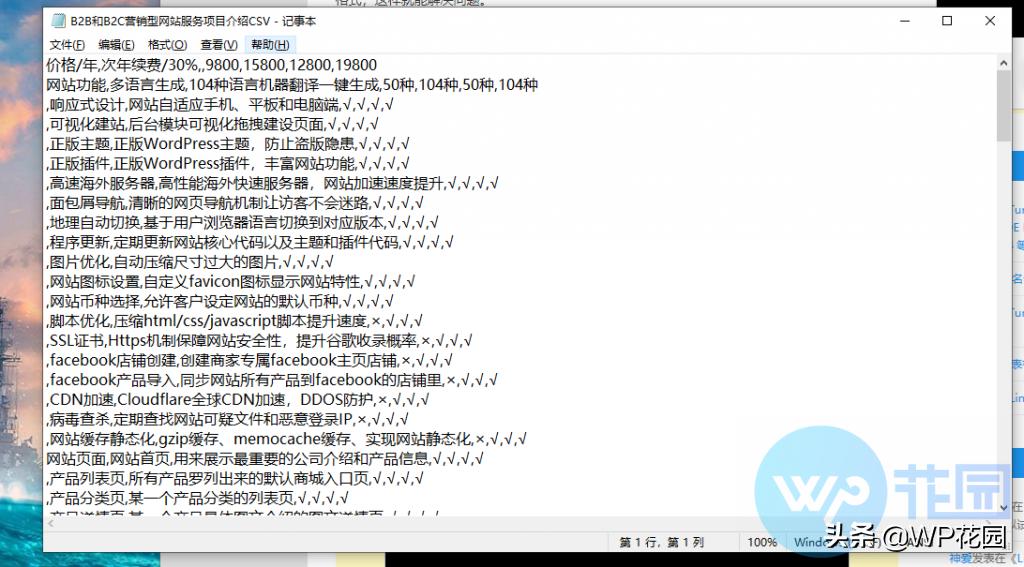
Task: Click the vertical scrollbar up arrow
Action: point(1004,63)
